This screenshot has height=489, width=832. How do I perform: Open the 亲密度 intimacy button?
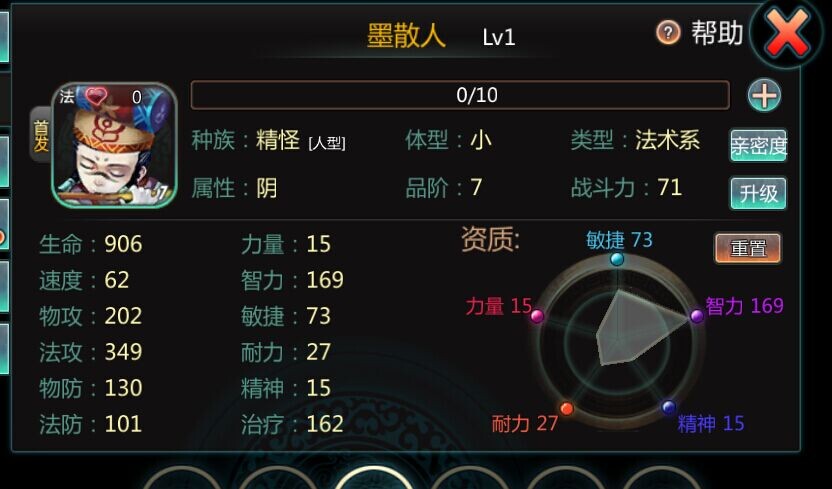pos(758,145)
